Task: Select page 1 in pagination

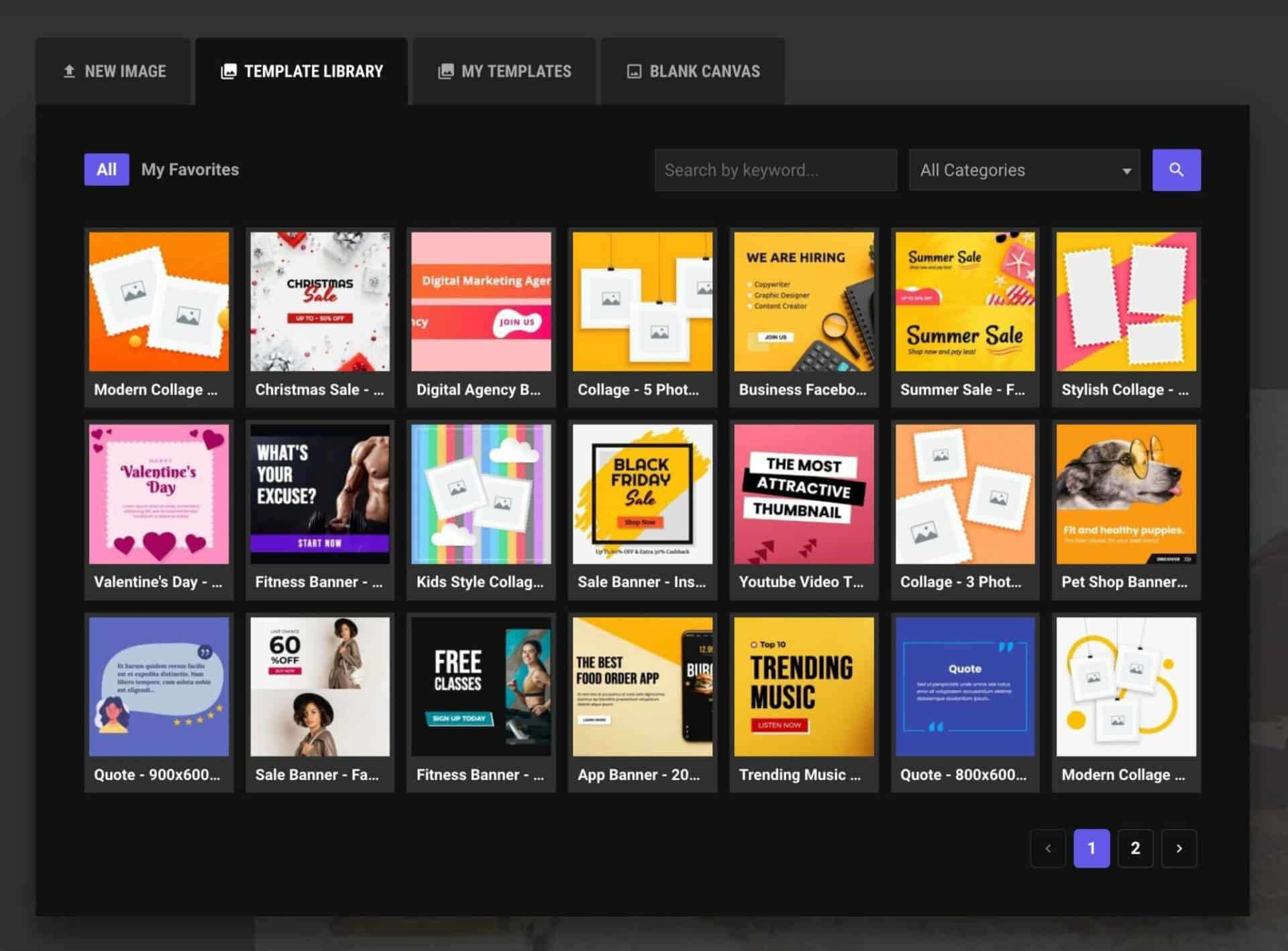Action: 1091,848
